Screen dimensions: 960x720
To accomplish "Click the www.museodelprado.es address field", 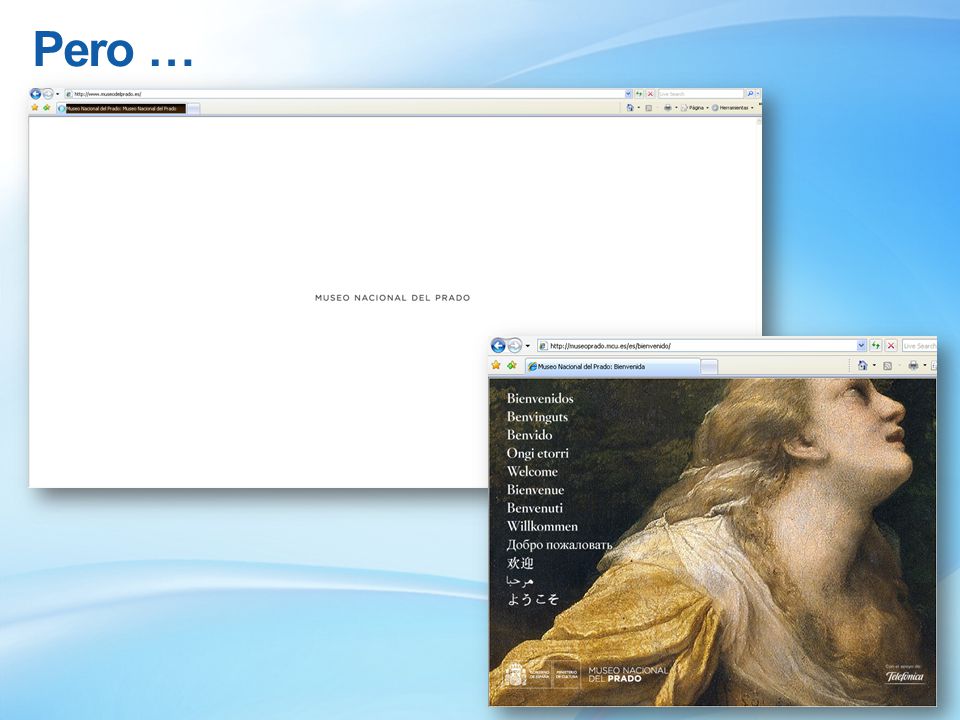I will pos(348,94).
